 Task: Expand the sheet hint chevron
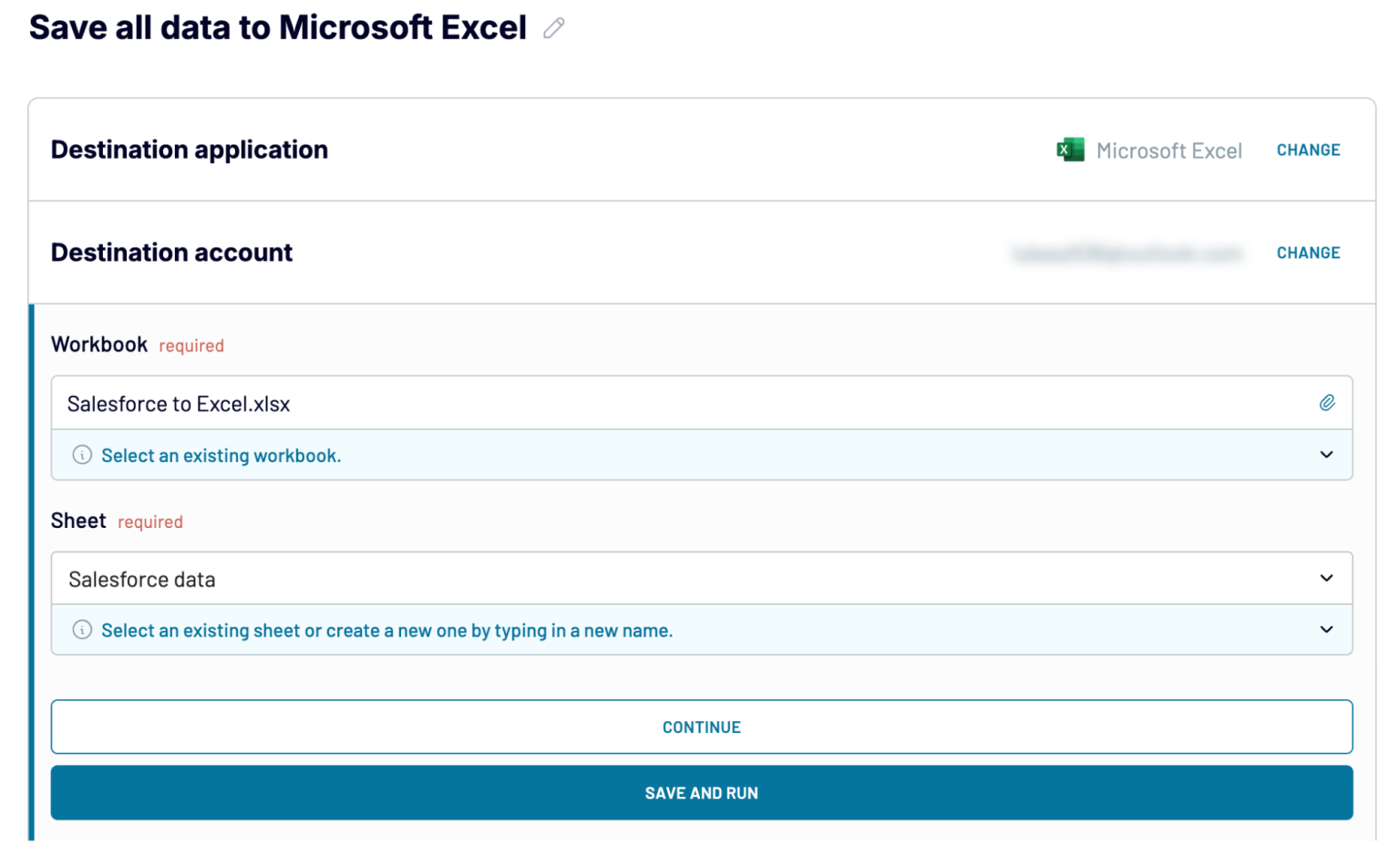click(x=1327, y=630)
